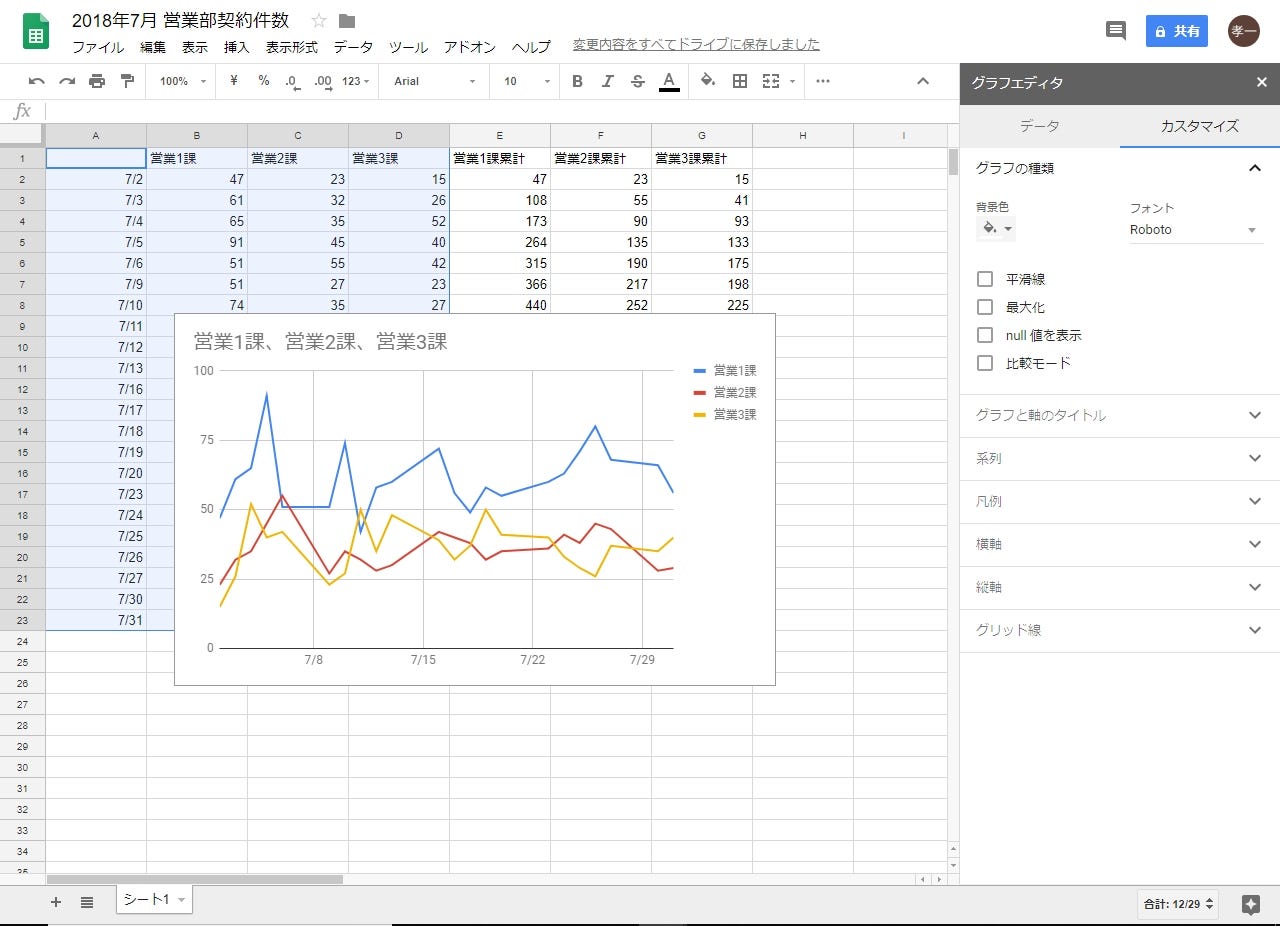Open chart background color dropdown

997,229
